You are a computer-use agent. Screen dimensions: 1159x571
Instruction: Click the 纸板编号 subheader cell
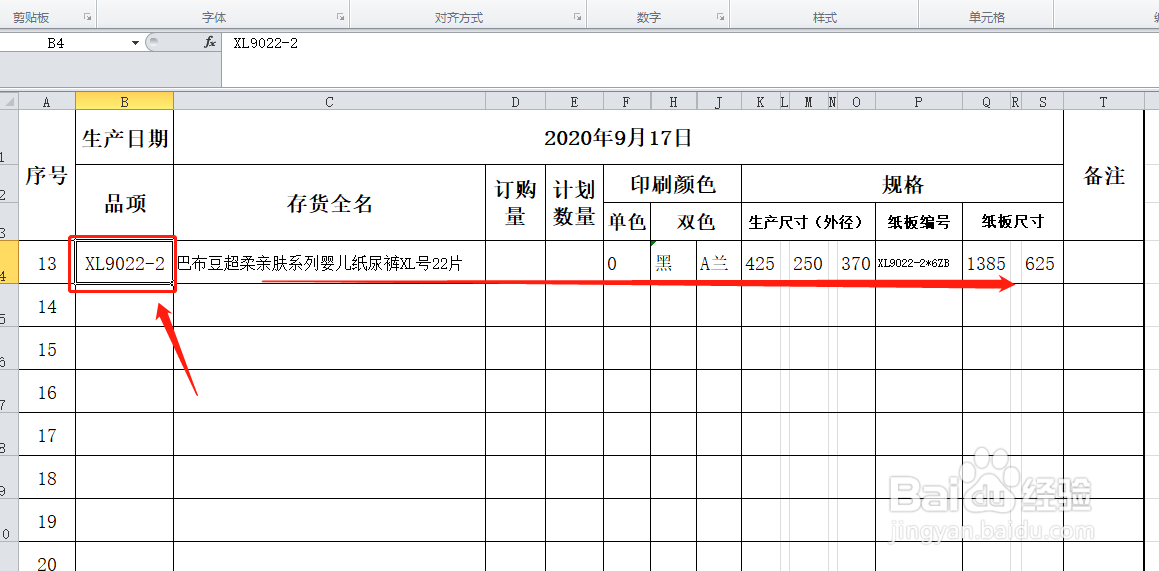tap(919, 221)
